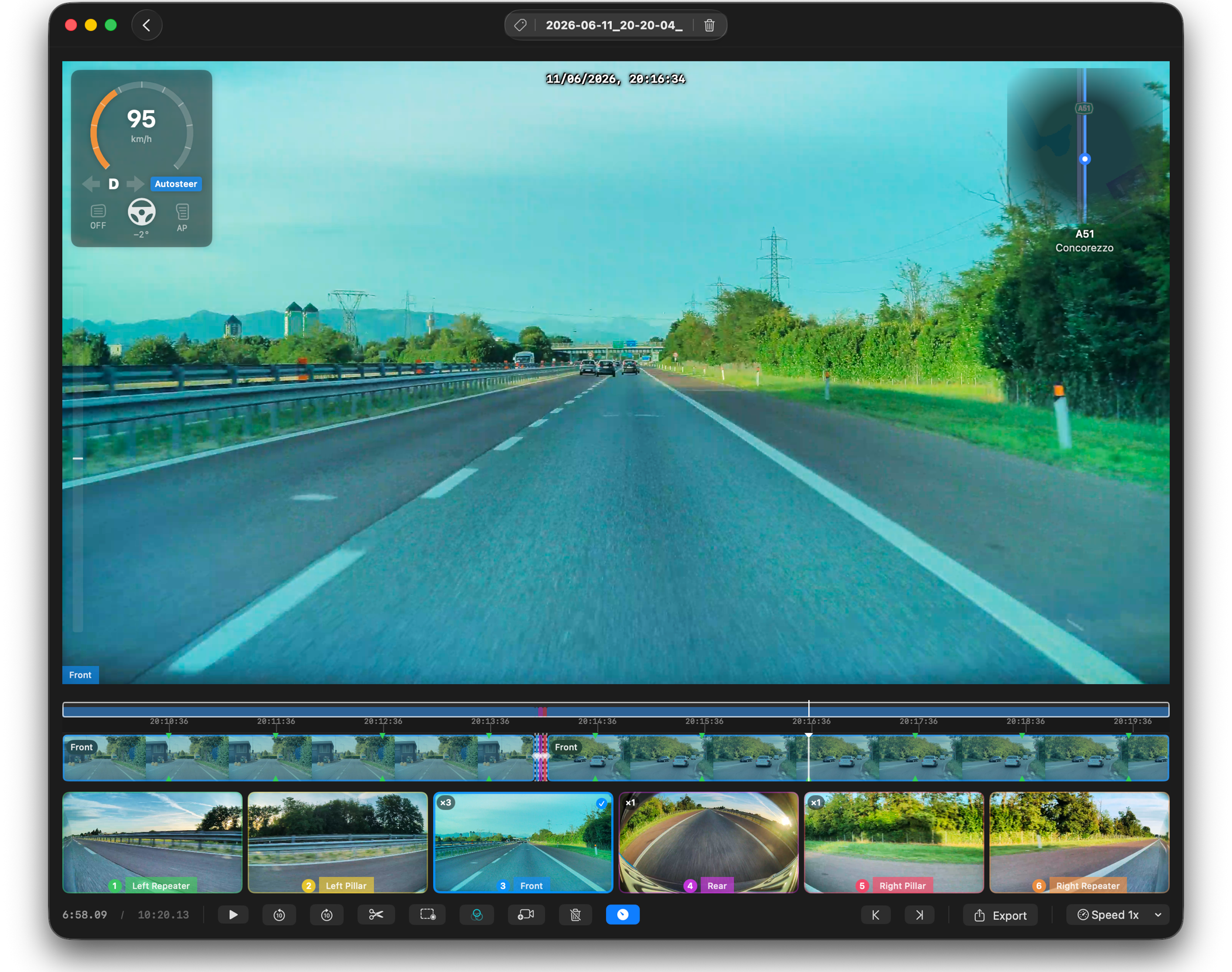Click the camera angle icon
1232x972 pixels.
[x=526, y=915]
